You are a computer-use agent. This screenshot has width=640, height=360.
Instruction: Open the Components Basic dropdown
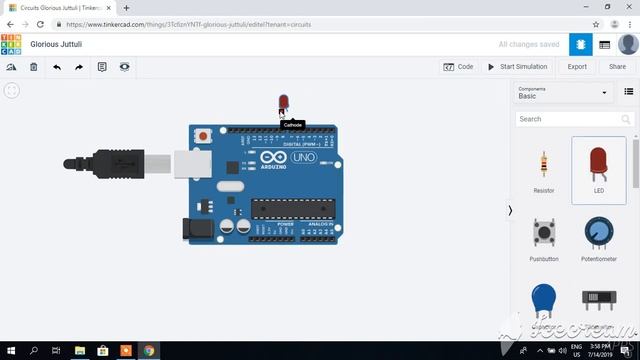[x=562, y=93]
